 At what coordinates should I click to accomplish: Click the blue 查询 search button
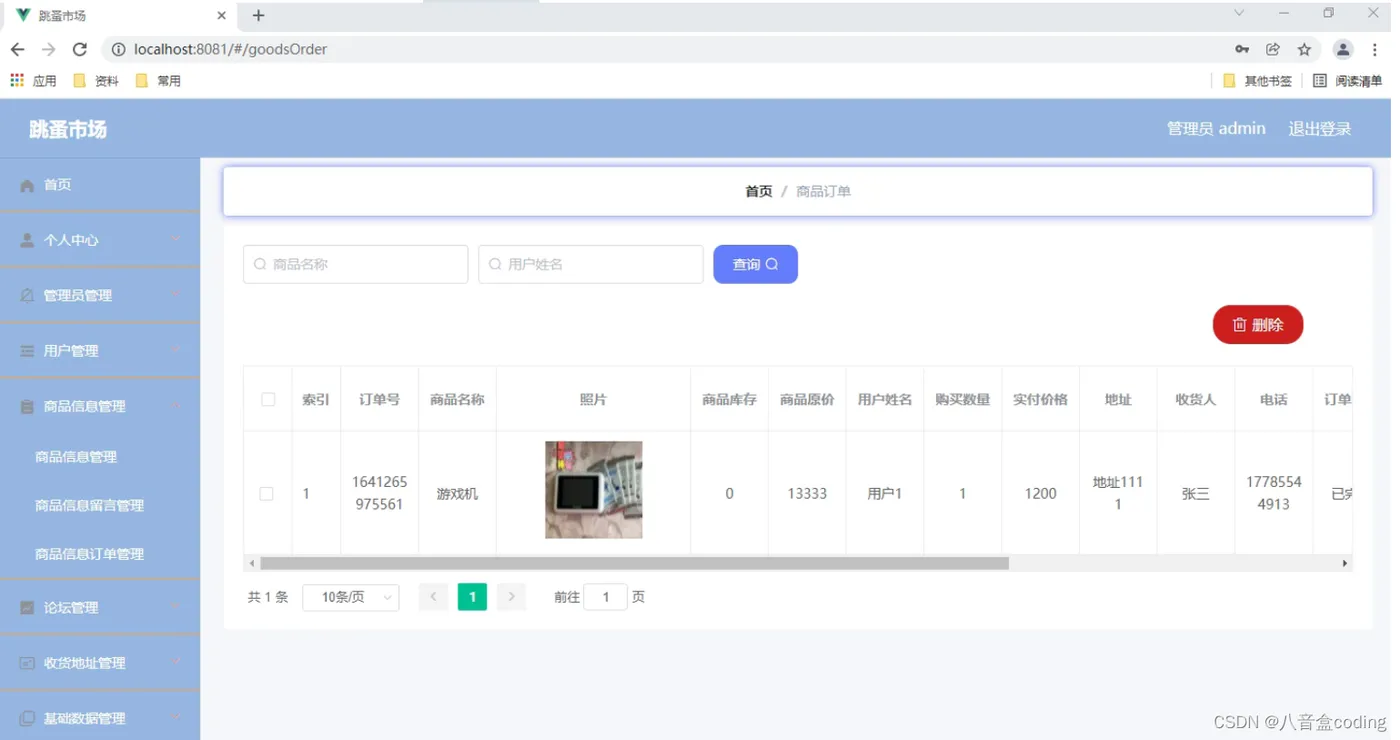coord(755,264)
